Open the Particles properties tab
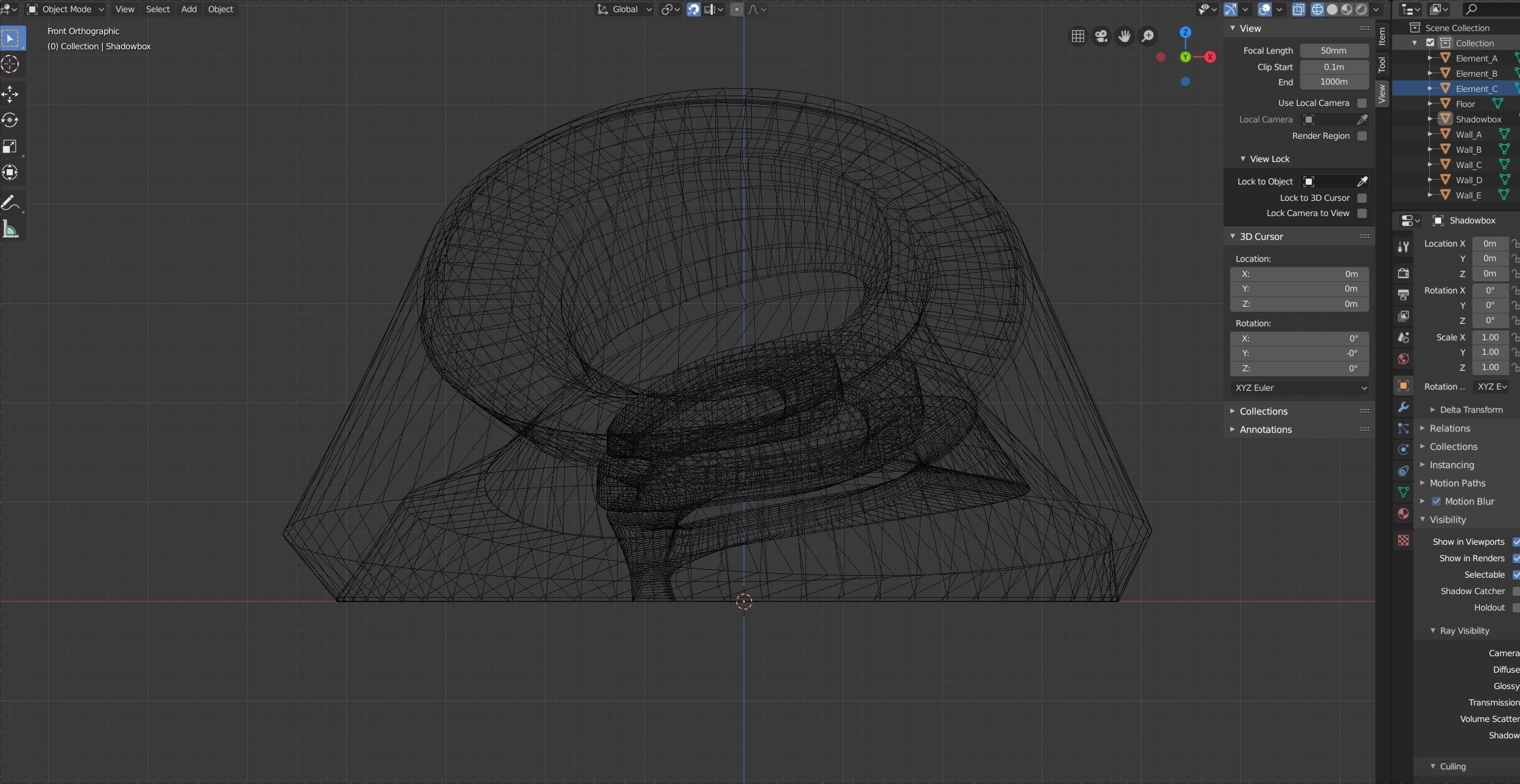1520x784 pixels. tap(1403, 429)
